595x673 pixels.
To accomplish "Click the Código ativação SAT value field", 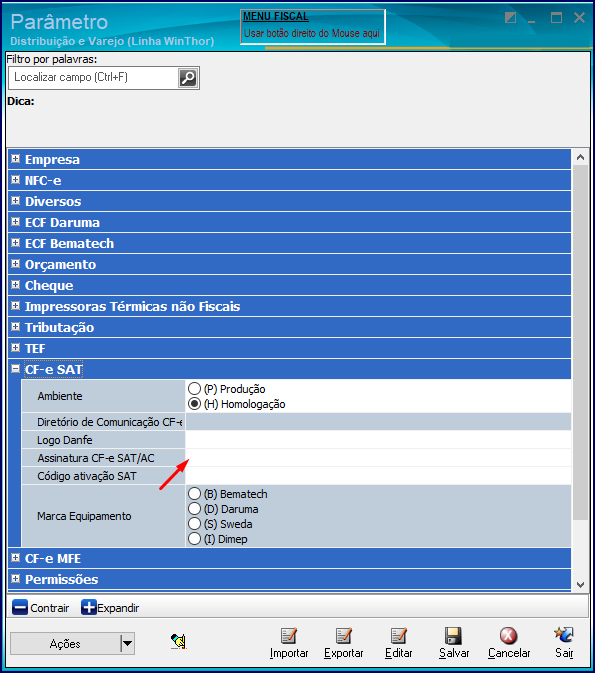I will pyautogui.click(x=378, y=476).
